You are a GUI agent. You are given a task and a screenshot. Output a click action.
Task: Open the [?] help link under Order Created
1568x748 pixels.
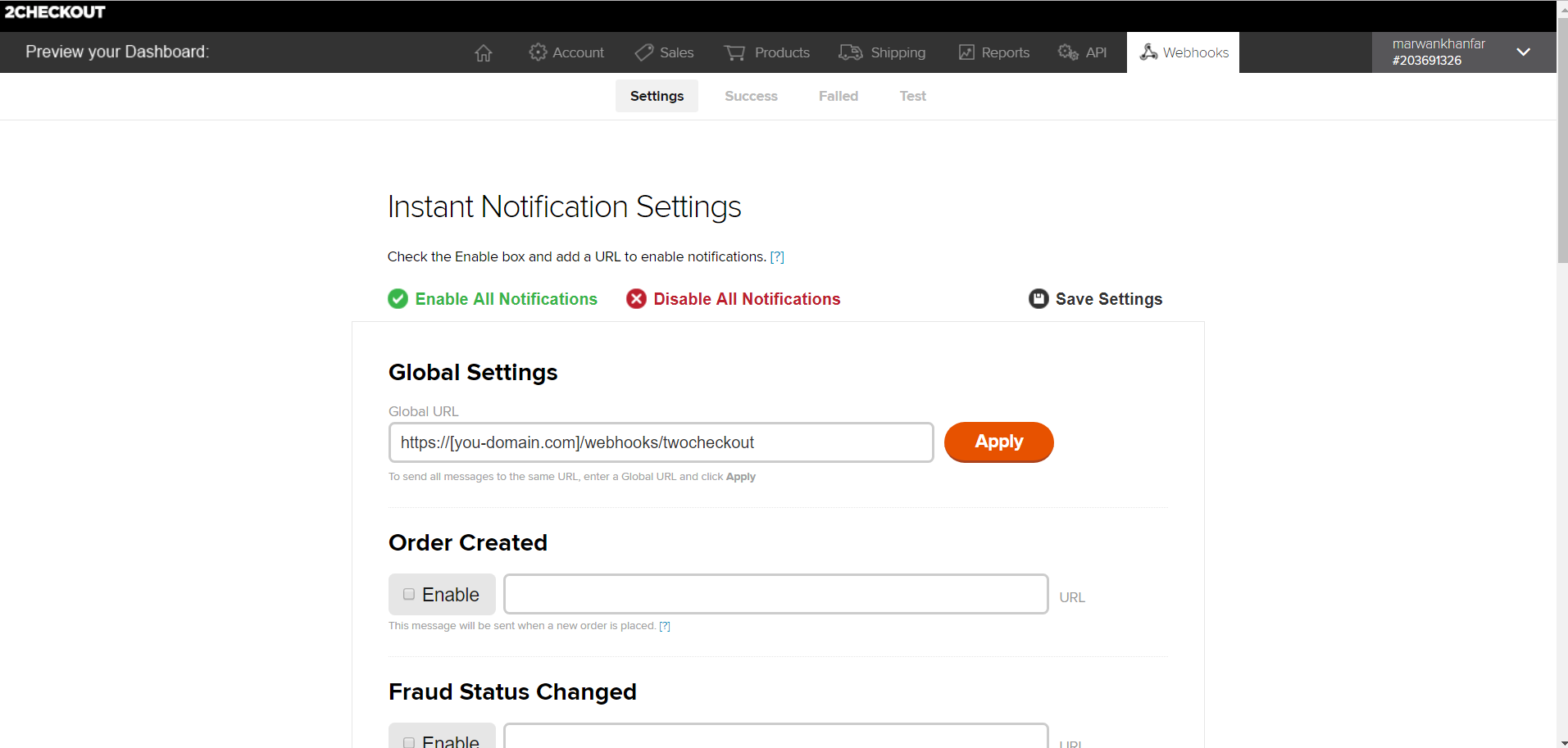665,625
